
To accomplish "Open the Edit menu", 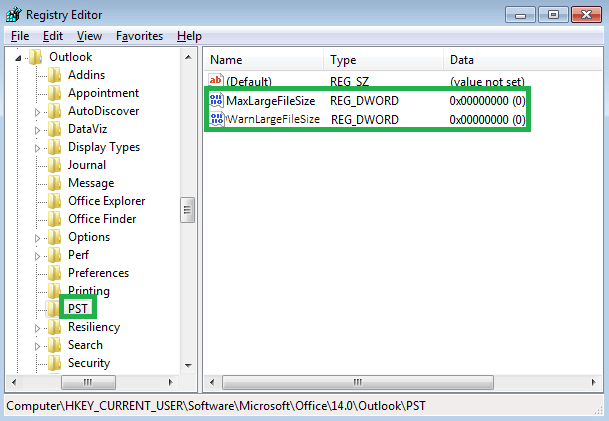I will (x=53, y=36).
